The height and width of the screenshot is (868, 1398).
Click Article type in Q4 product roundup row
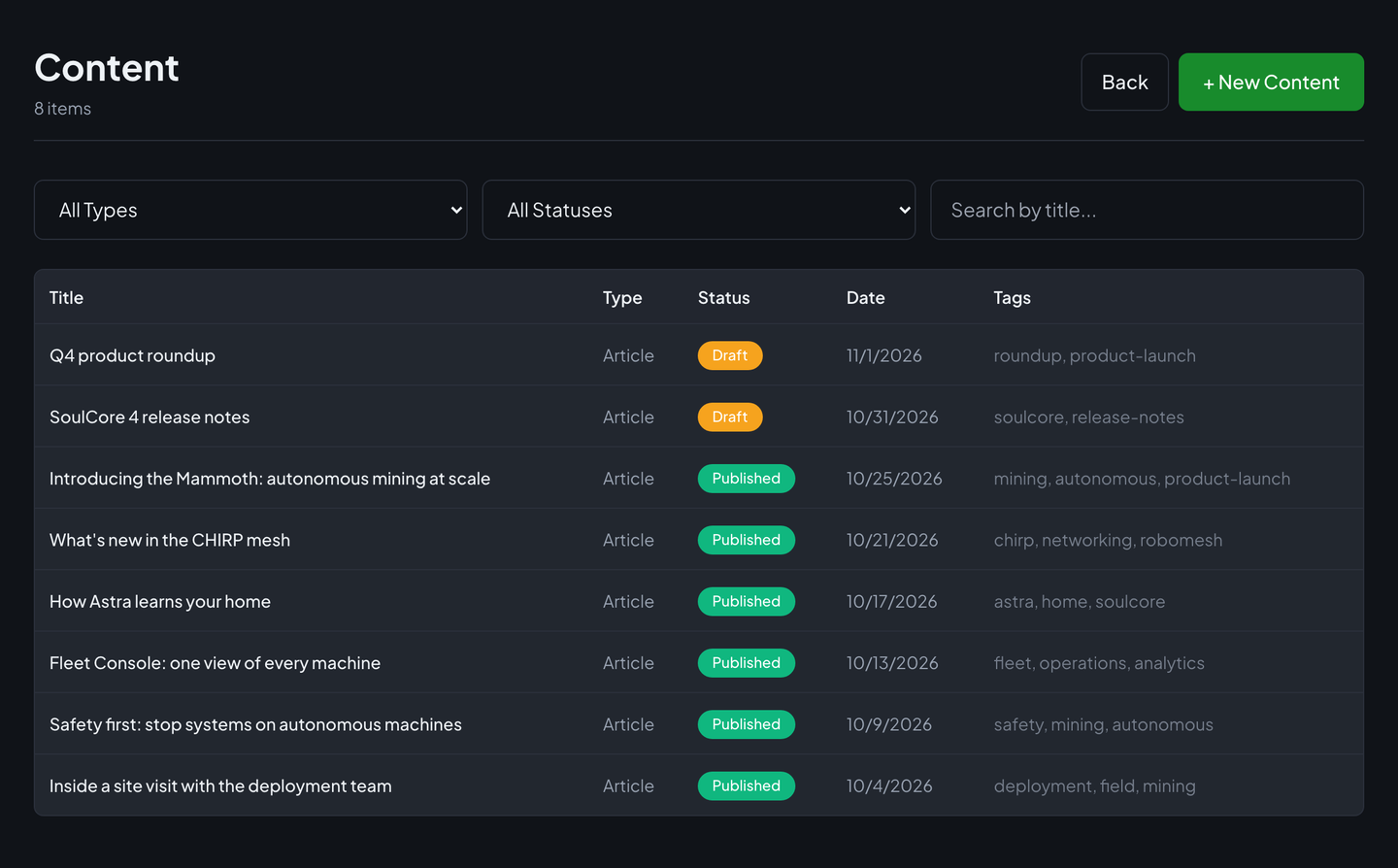pyautogui.click(x=628, y=355)
